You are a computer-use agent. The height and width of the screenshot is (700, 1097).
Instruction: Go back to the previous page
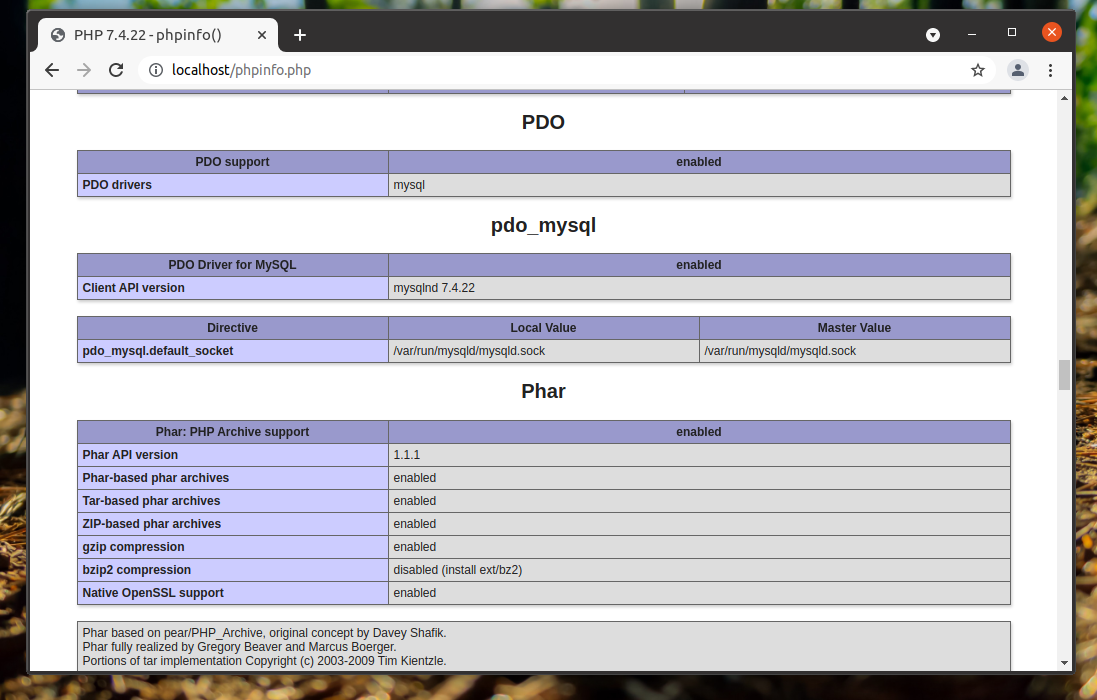[x=52, y=70]
